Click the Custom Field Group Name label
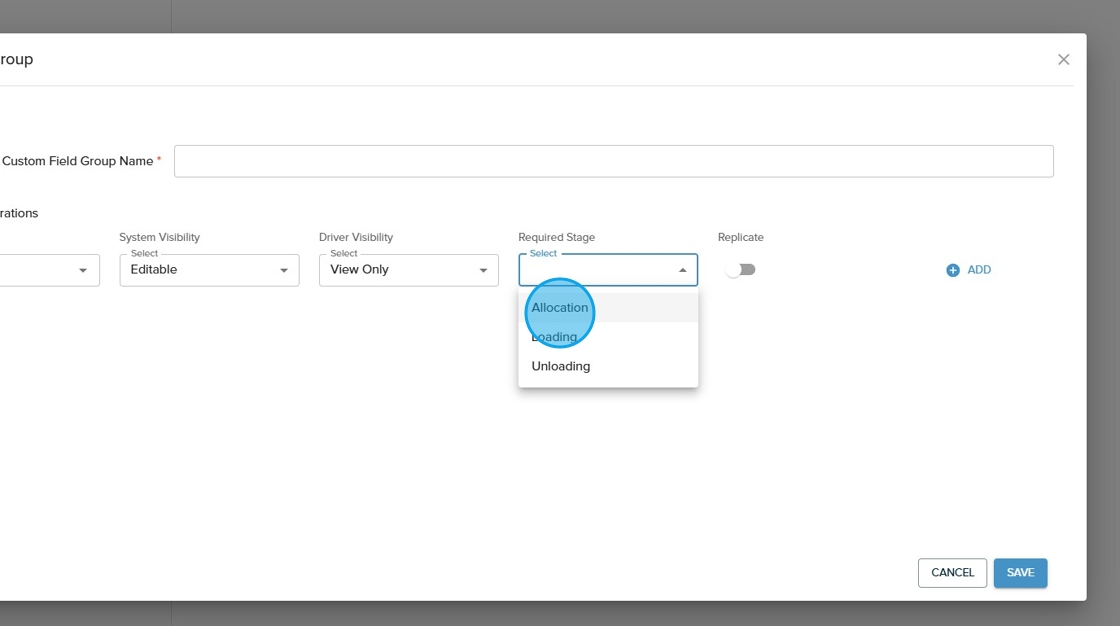The image size is (1120, 626). click(x=77, y=161)
